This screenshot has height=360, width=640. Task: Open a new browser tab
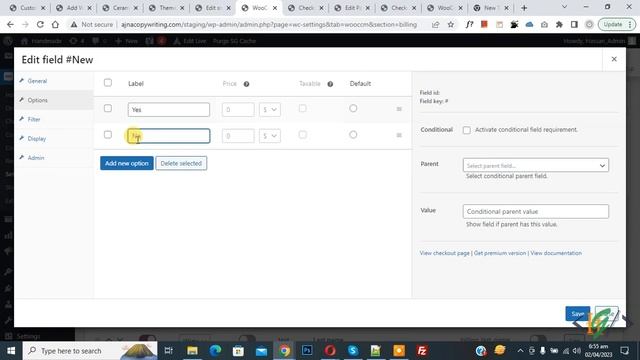pyautogui.click(x=524, y=8)
